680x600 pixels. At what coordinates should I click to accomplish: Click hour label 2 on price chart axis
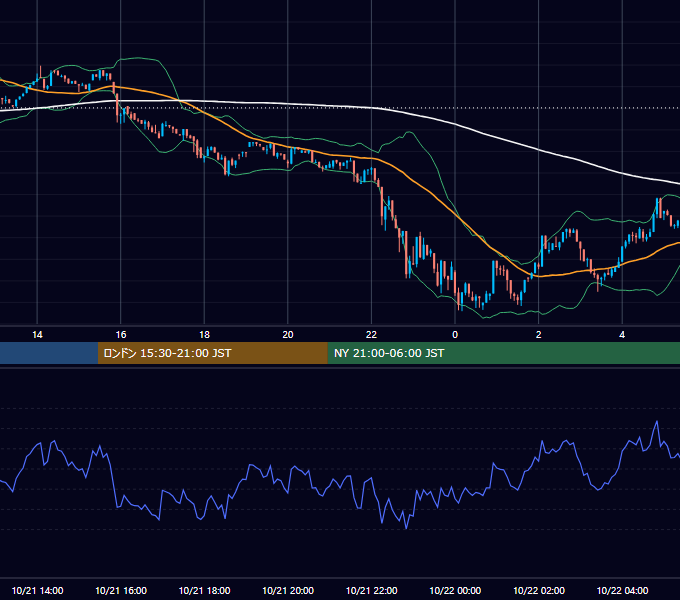(x=539, y=335)
